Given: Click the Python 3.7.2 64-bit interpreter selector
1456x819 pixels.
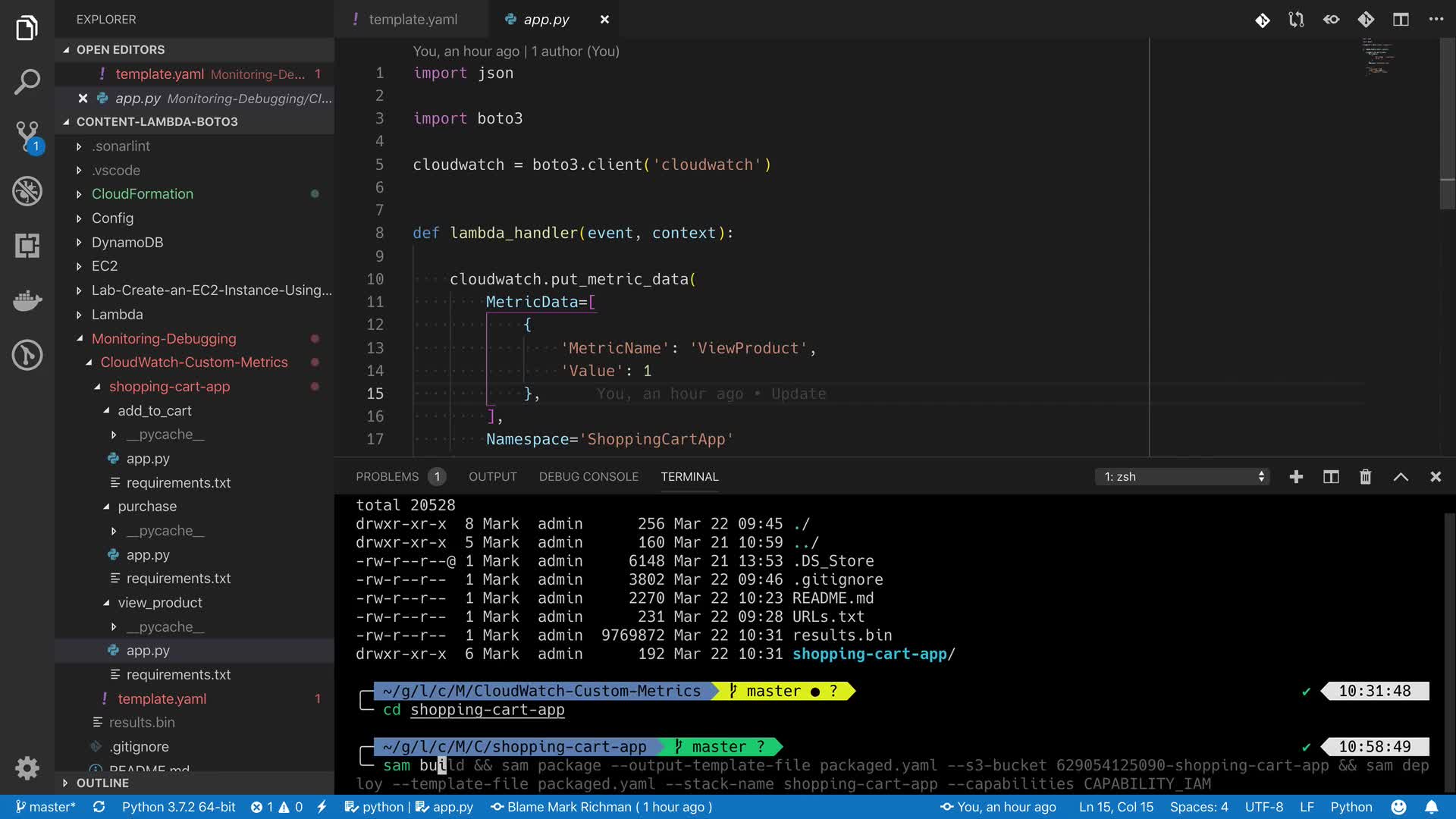Looking at the screenshot, I should pos(178,807).
